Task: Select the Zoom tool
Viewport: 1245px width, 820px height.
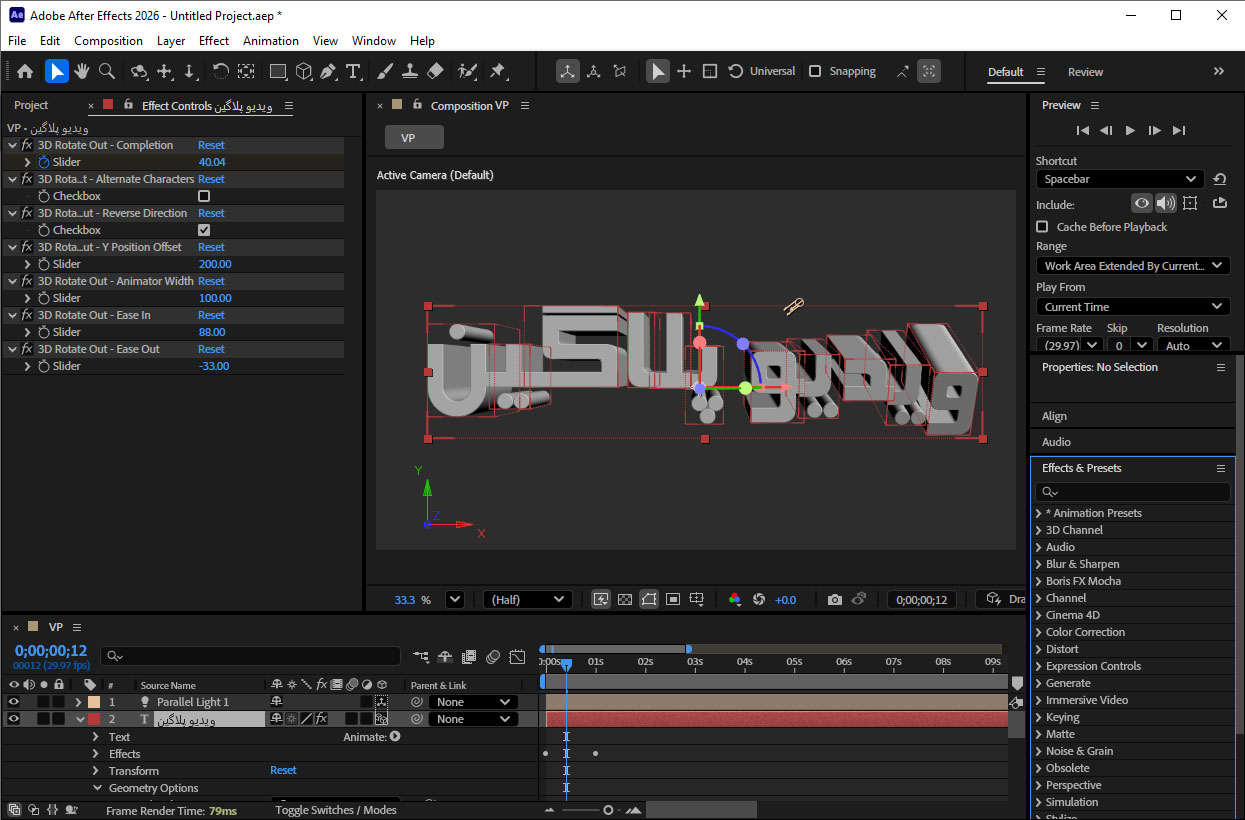Action: click(105, 71)
